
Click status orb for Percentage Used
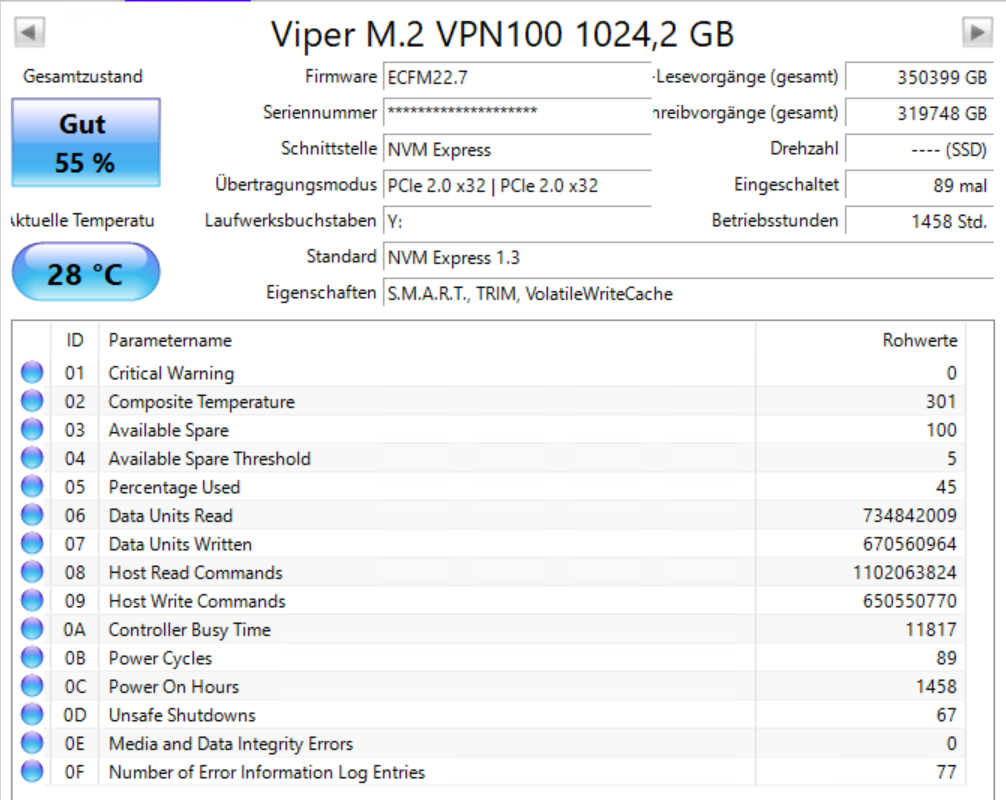[32, 486]
